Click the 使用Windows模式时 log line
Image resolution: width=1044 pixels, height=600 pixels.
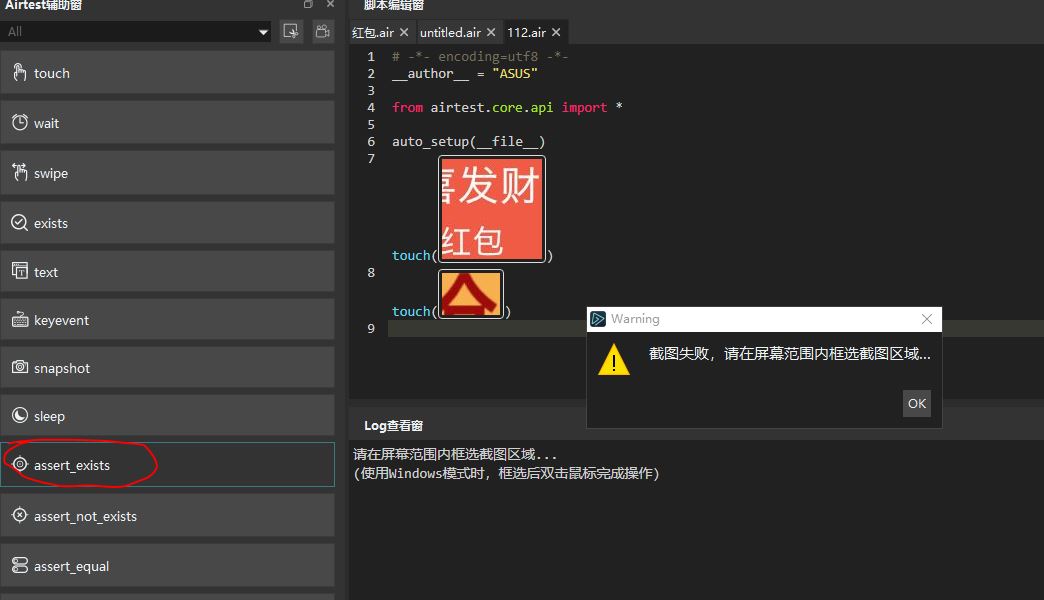pyautogui.click(x=506, y=473)
